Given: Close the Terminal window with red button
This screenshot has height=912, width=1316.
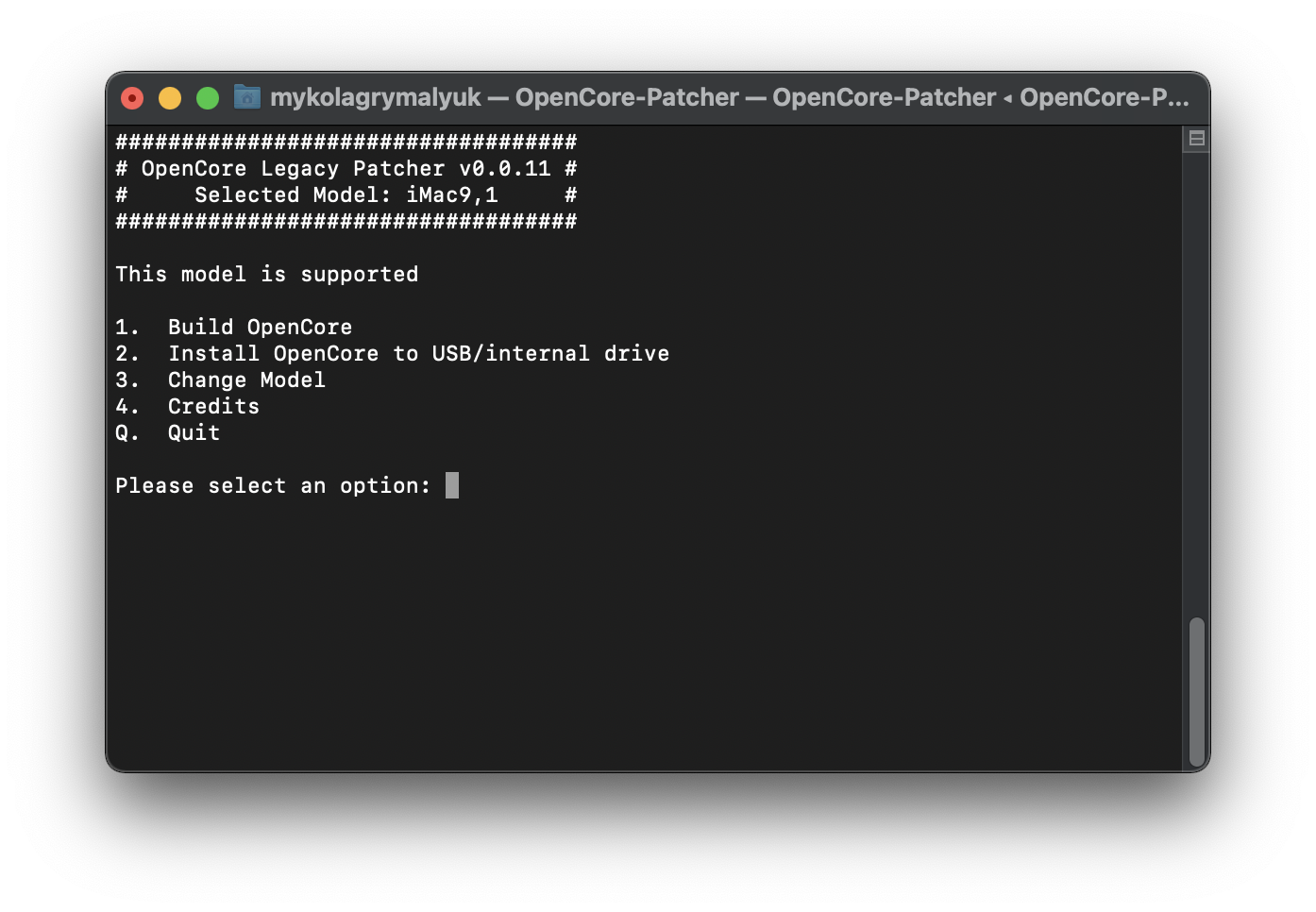Looking at the screenshot, I should [132, 98].
